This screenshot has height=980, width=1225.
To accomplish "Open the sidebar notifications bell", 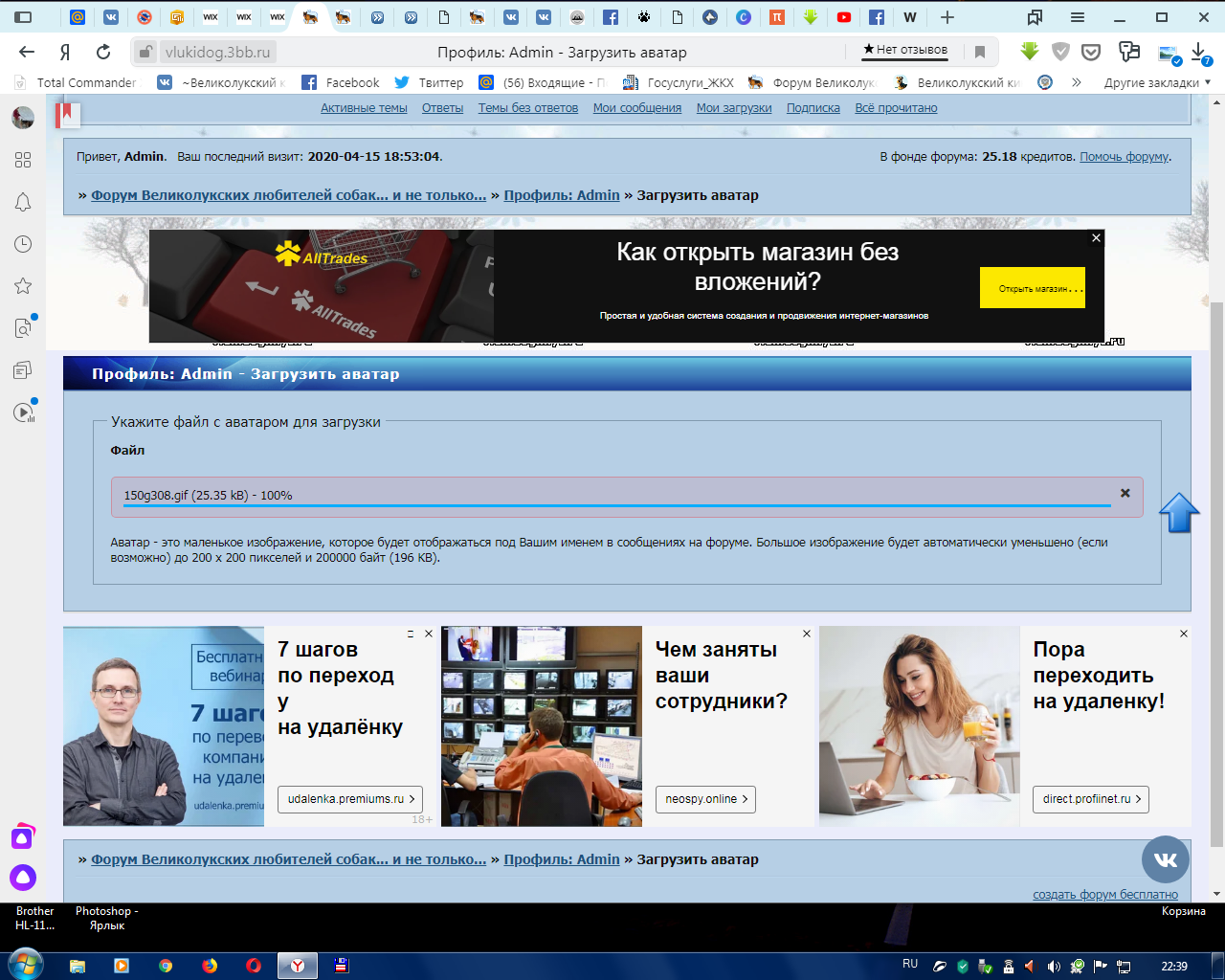I will click(23, 202).
